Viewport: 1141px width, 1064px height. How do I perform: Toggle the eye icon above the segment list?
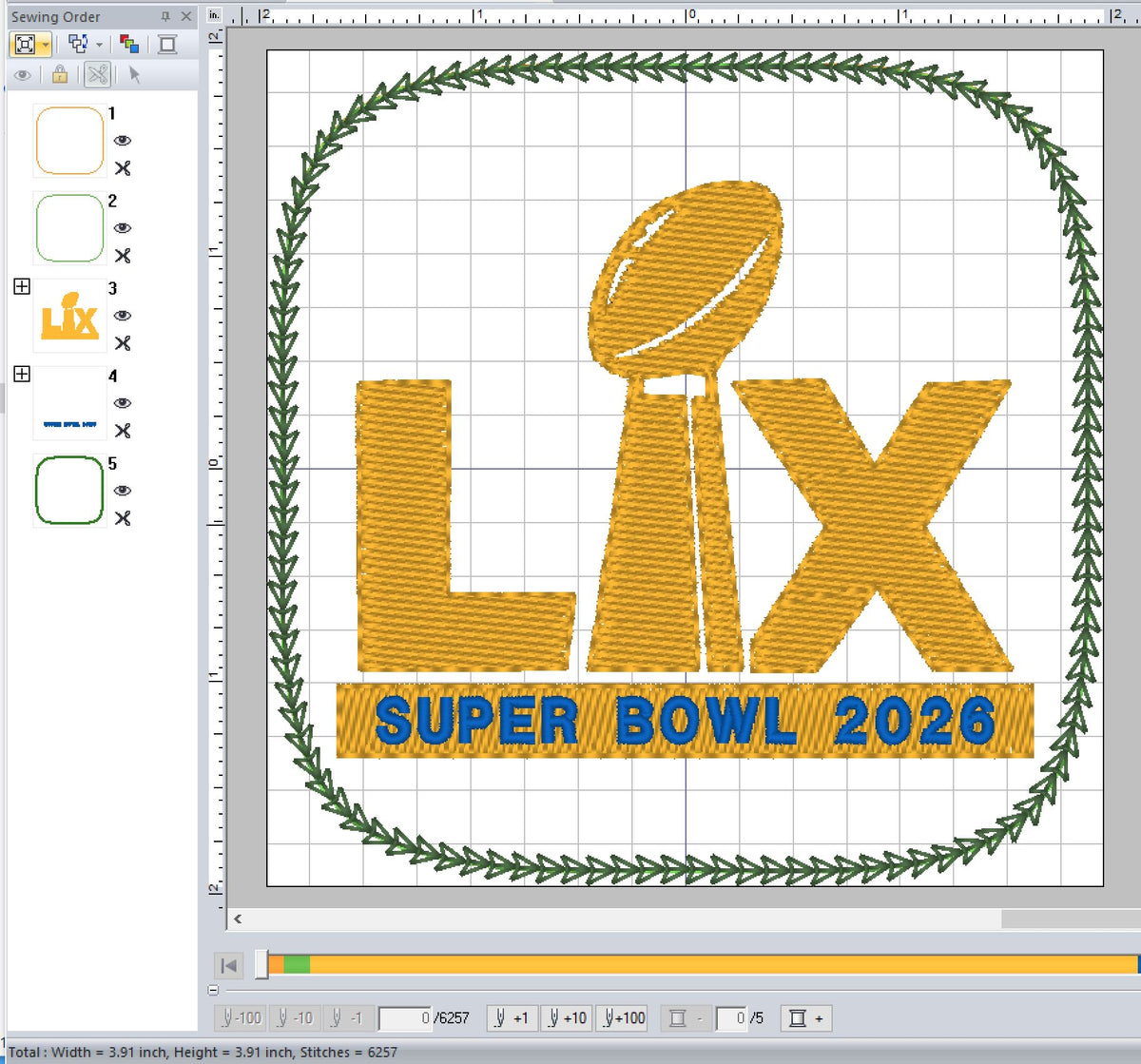click(23, 74)
